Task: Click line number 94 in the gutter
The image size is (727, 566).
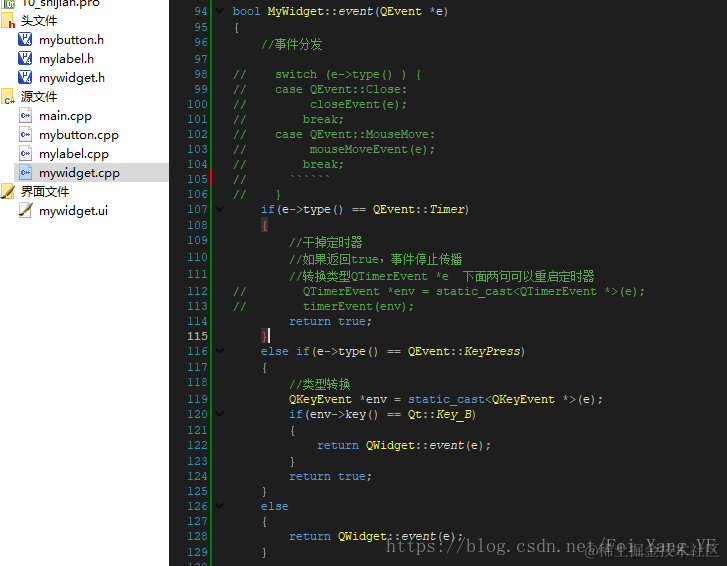Action: pos(201,11)
